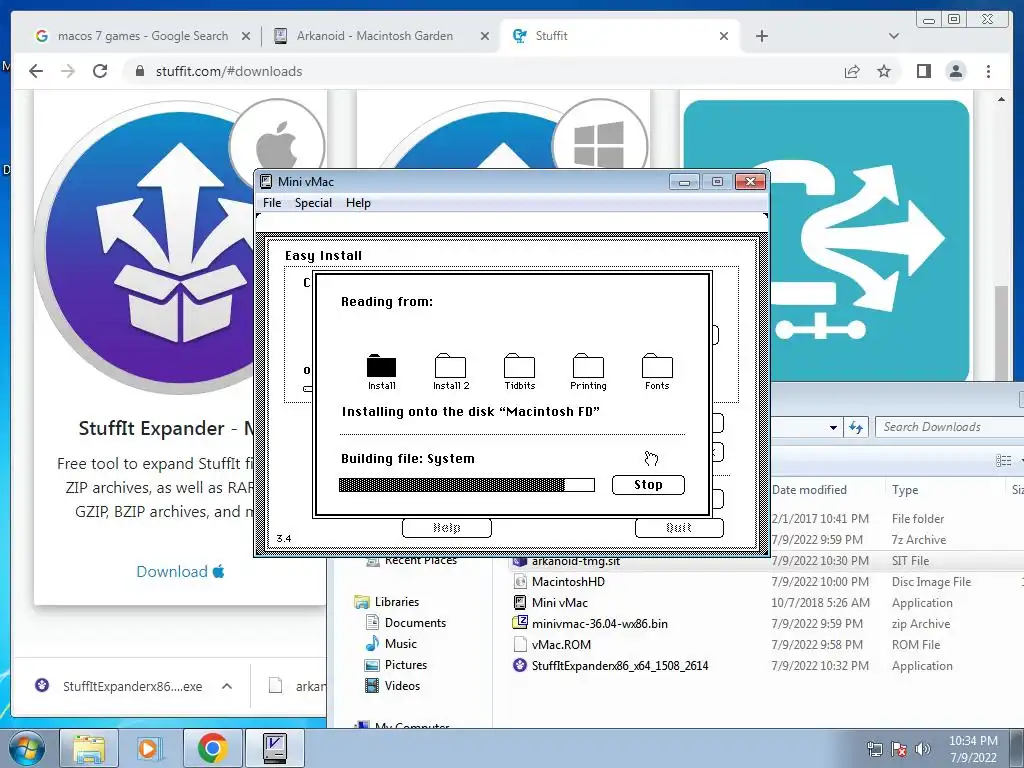The width and height of the screenshot is (1024, 768).
Task: Stop the system installation
Action: (x=648, y=485)
